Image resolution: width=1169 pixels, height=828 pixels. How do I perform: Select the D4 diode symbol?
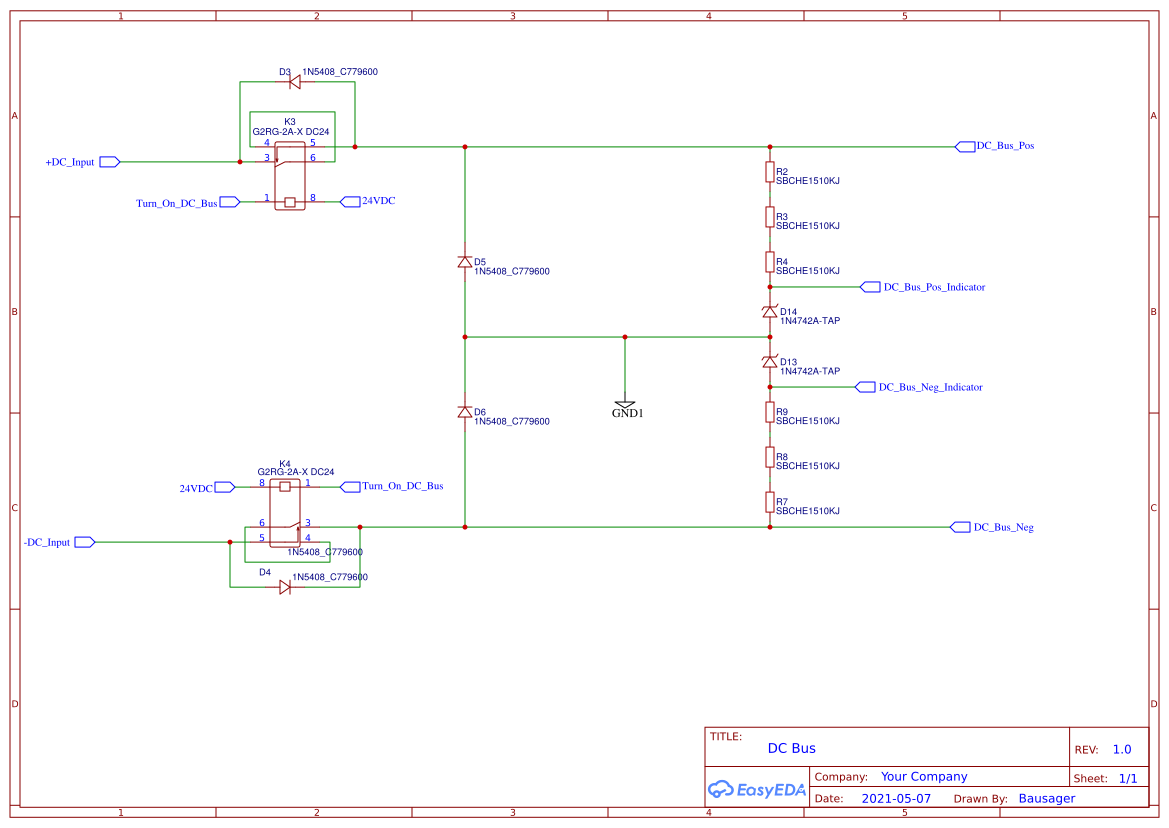(285, 587)
